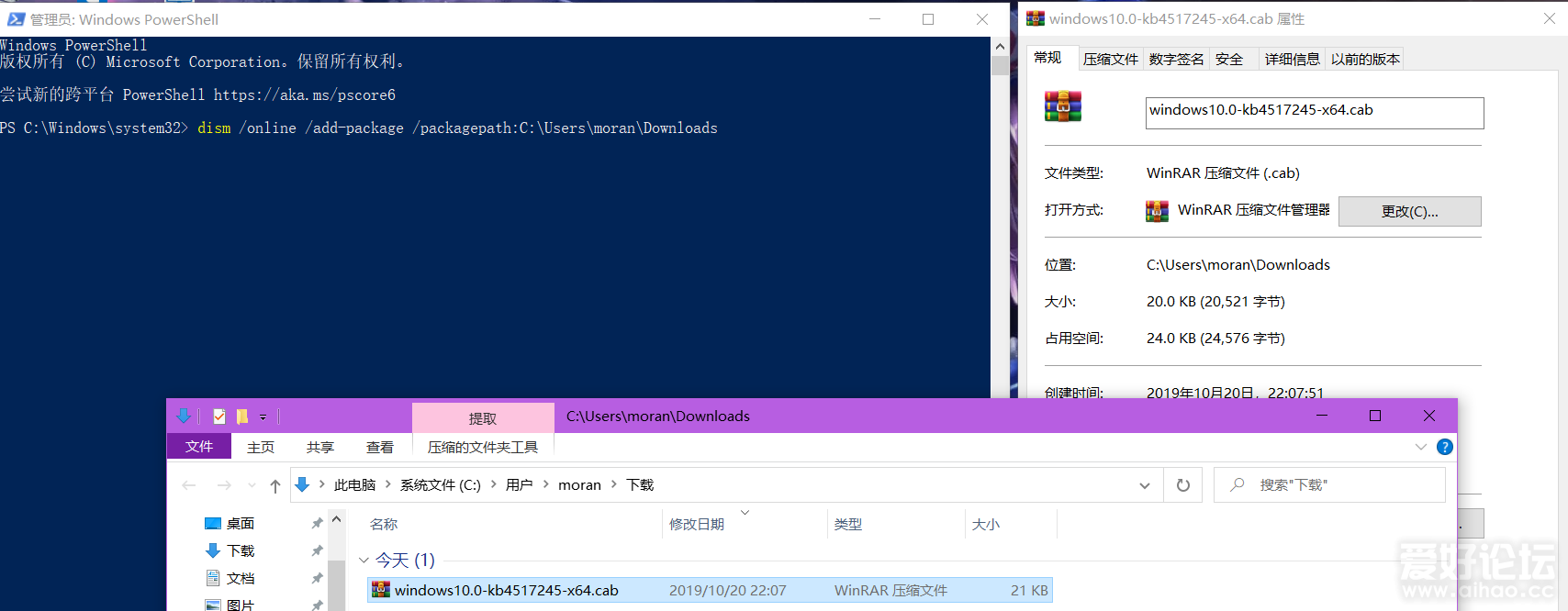
Task: Refresh the Downloads folder view
Action: coord(1183,485)
